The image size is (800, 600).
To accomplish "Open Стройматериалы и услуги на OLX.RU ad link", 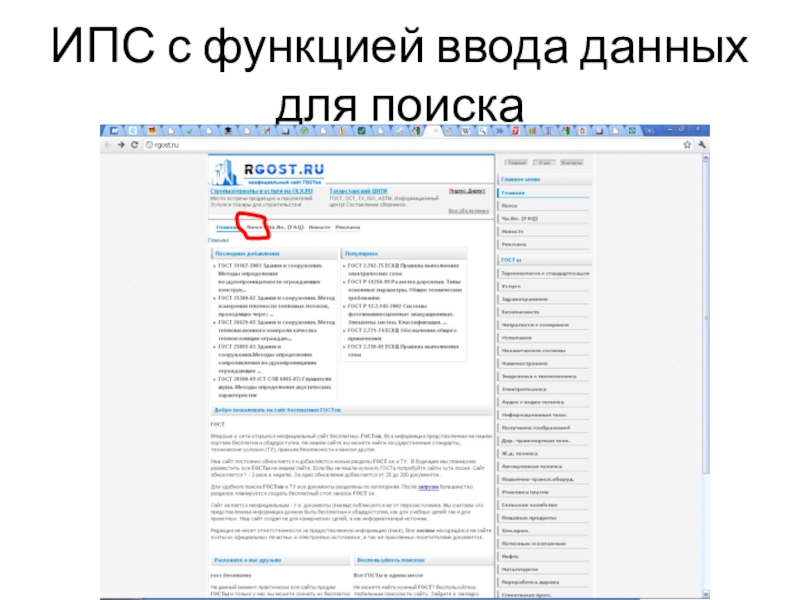I will pos(261,191).
